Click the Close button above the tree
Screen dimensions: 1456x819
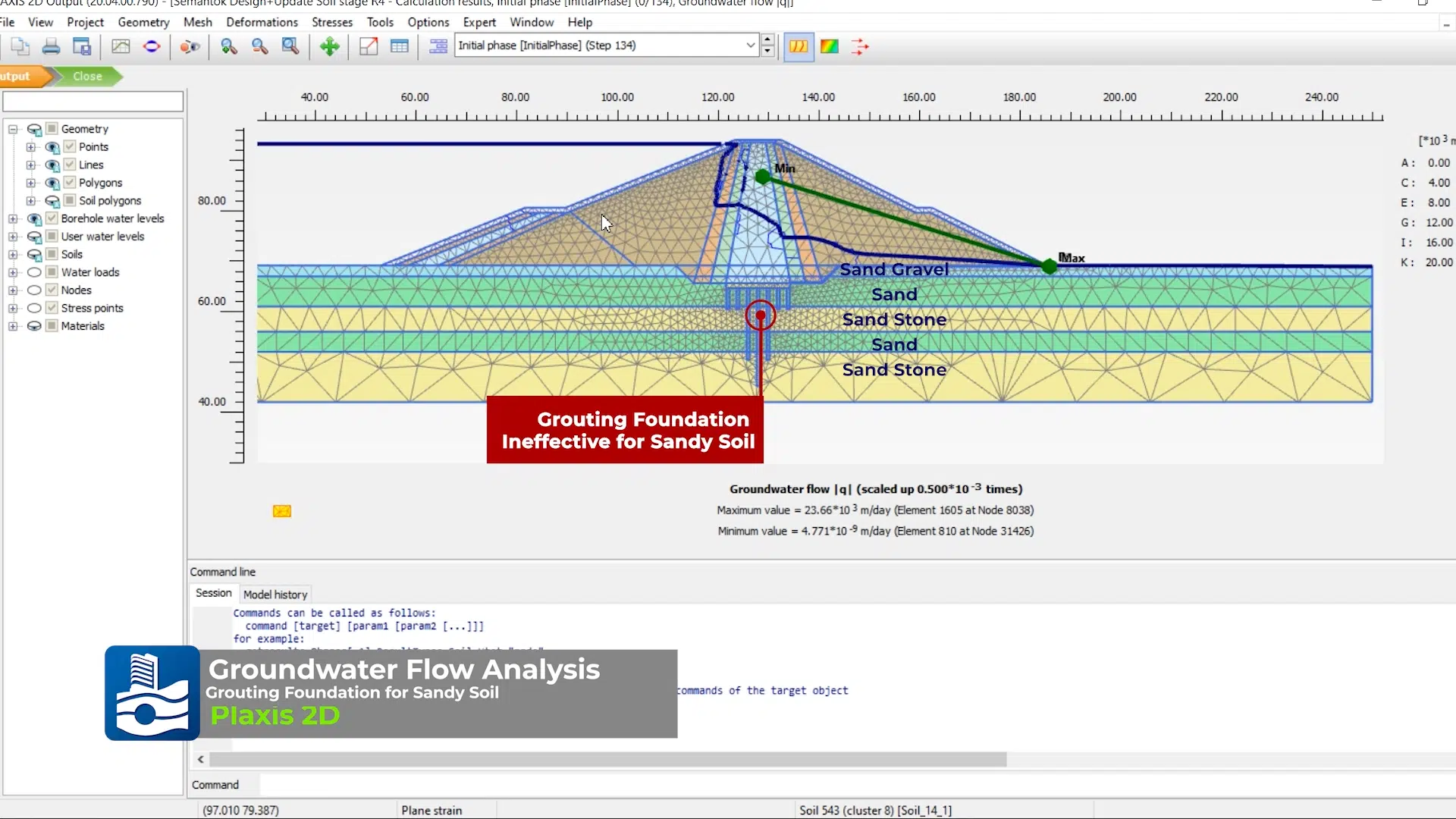pos(88,76)
